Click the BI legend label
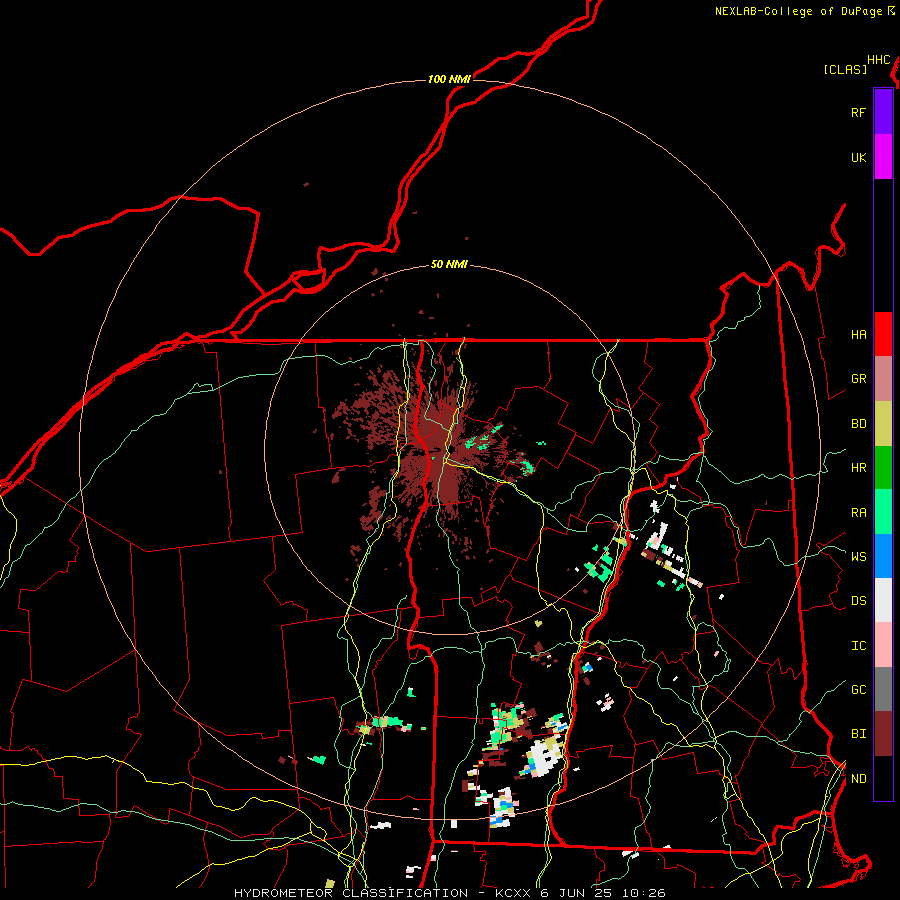The height and width of the screenshot is (900, 900). pos(858,734)
